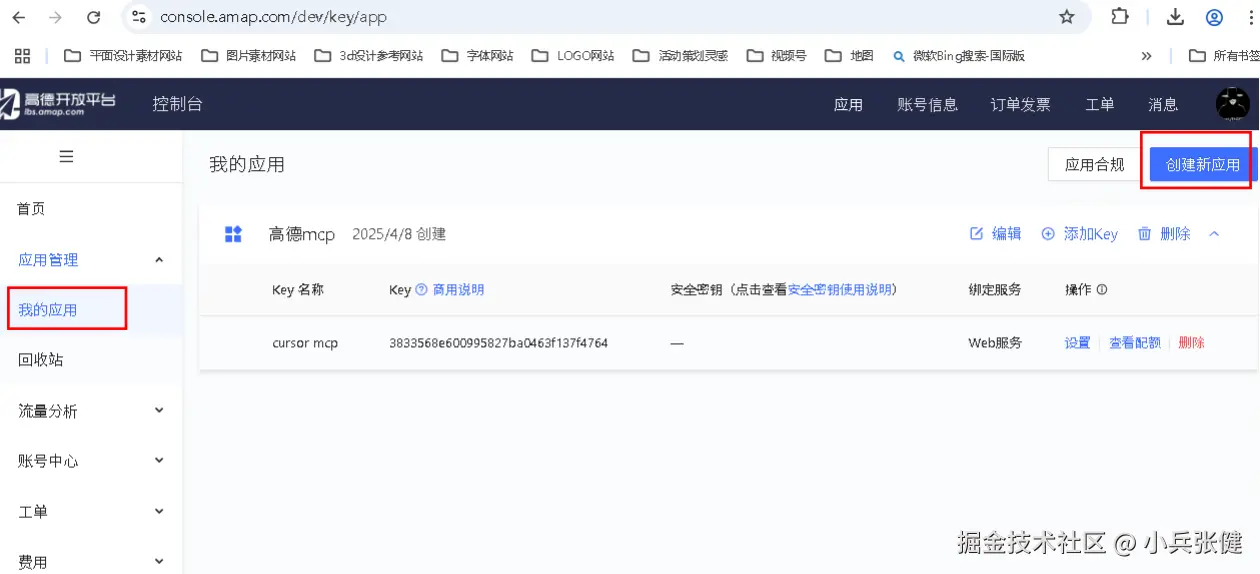Click the cursor mcp key name
Image resolution: width=1260 pixels, height=574 pixels.
[305, 343]
